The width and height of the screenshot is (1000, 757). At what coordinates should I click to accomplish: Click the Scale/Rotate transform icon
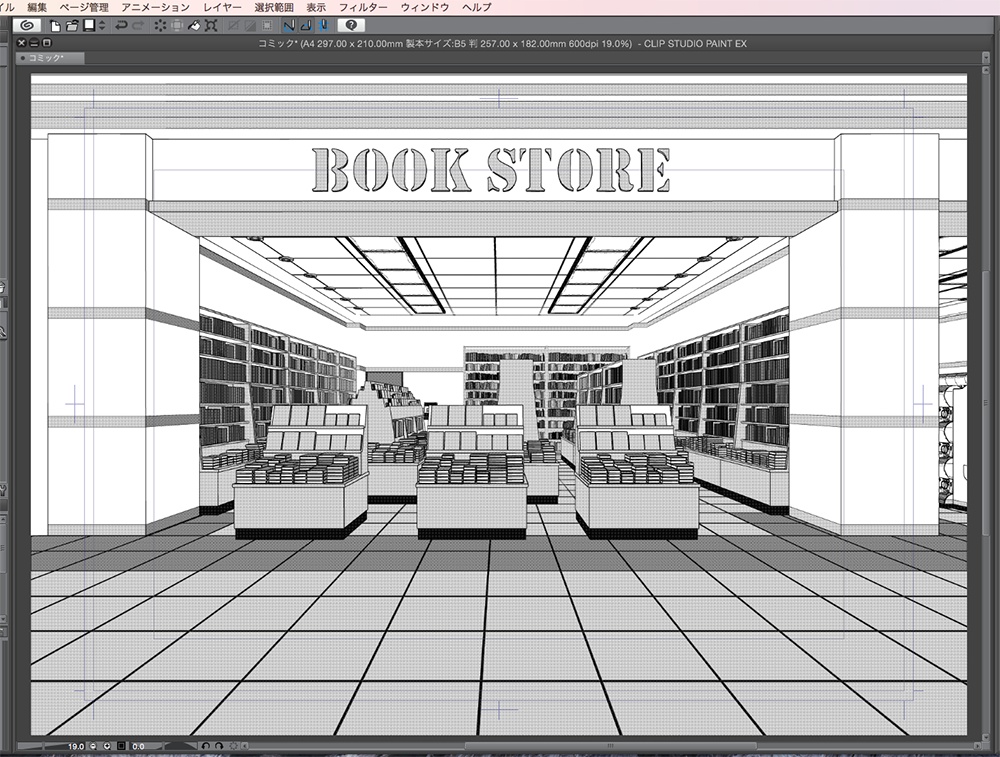tap(211, 26)
